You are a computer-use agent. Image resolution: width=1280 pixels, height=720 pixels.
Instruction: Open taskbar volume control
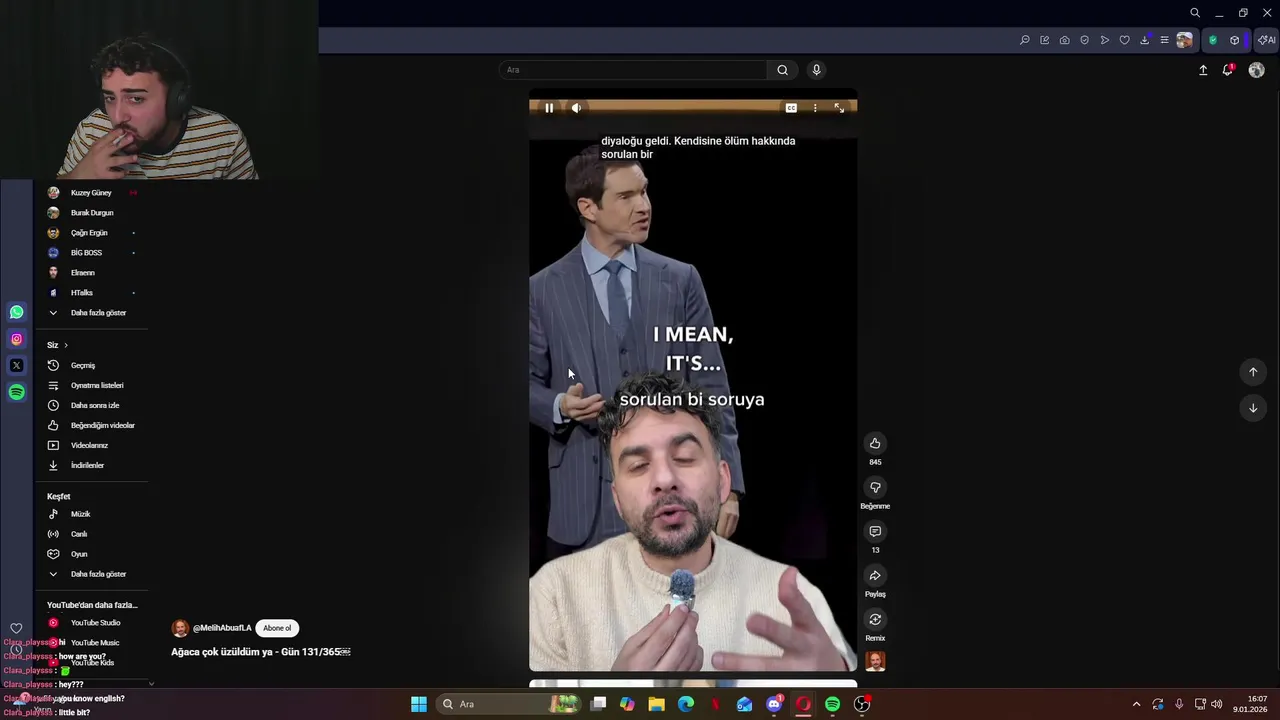(1217, 704)
